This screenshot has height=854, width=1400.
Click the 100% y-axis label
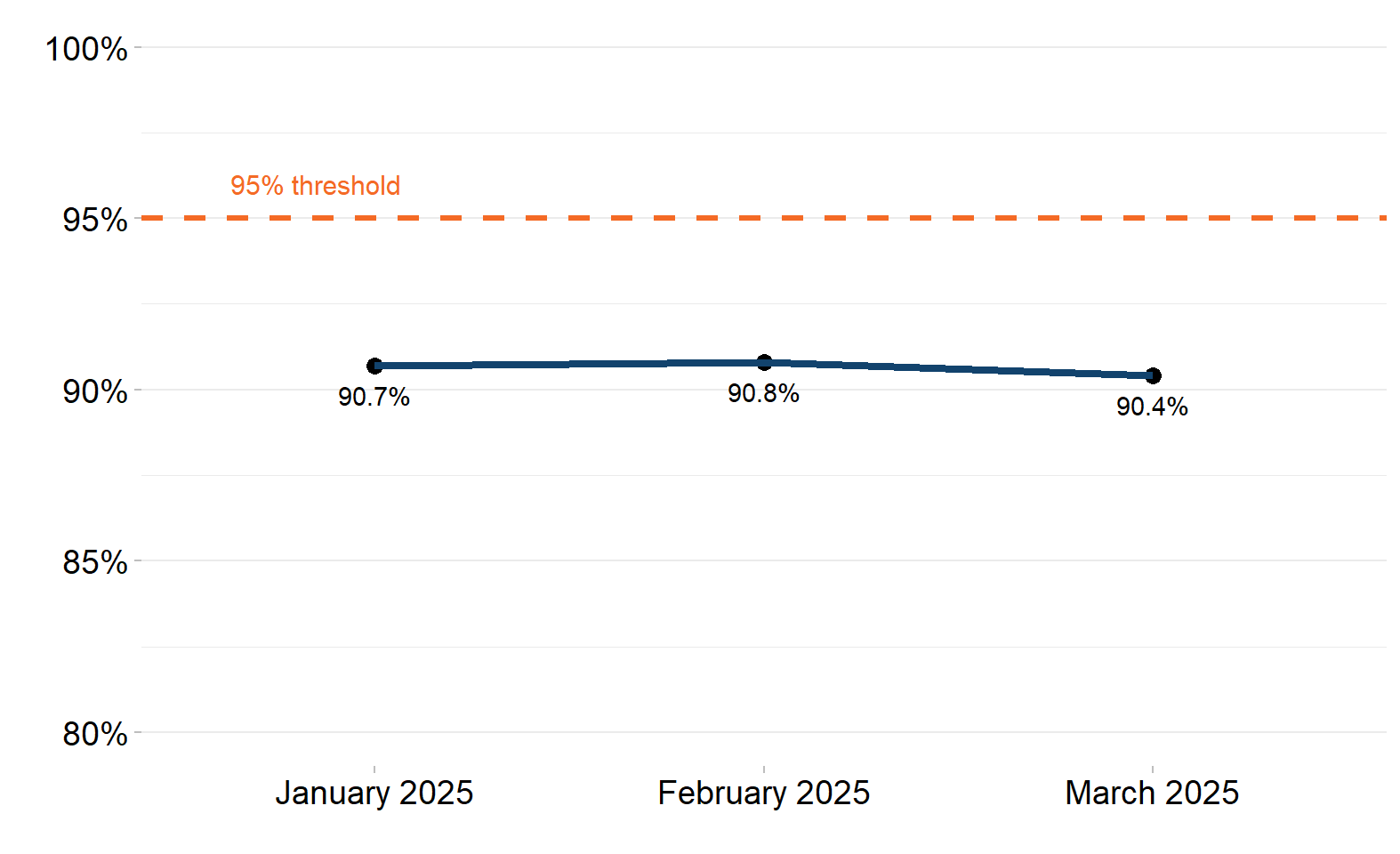[x=86, y=49]
